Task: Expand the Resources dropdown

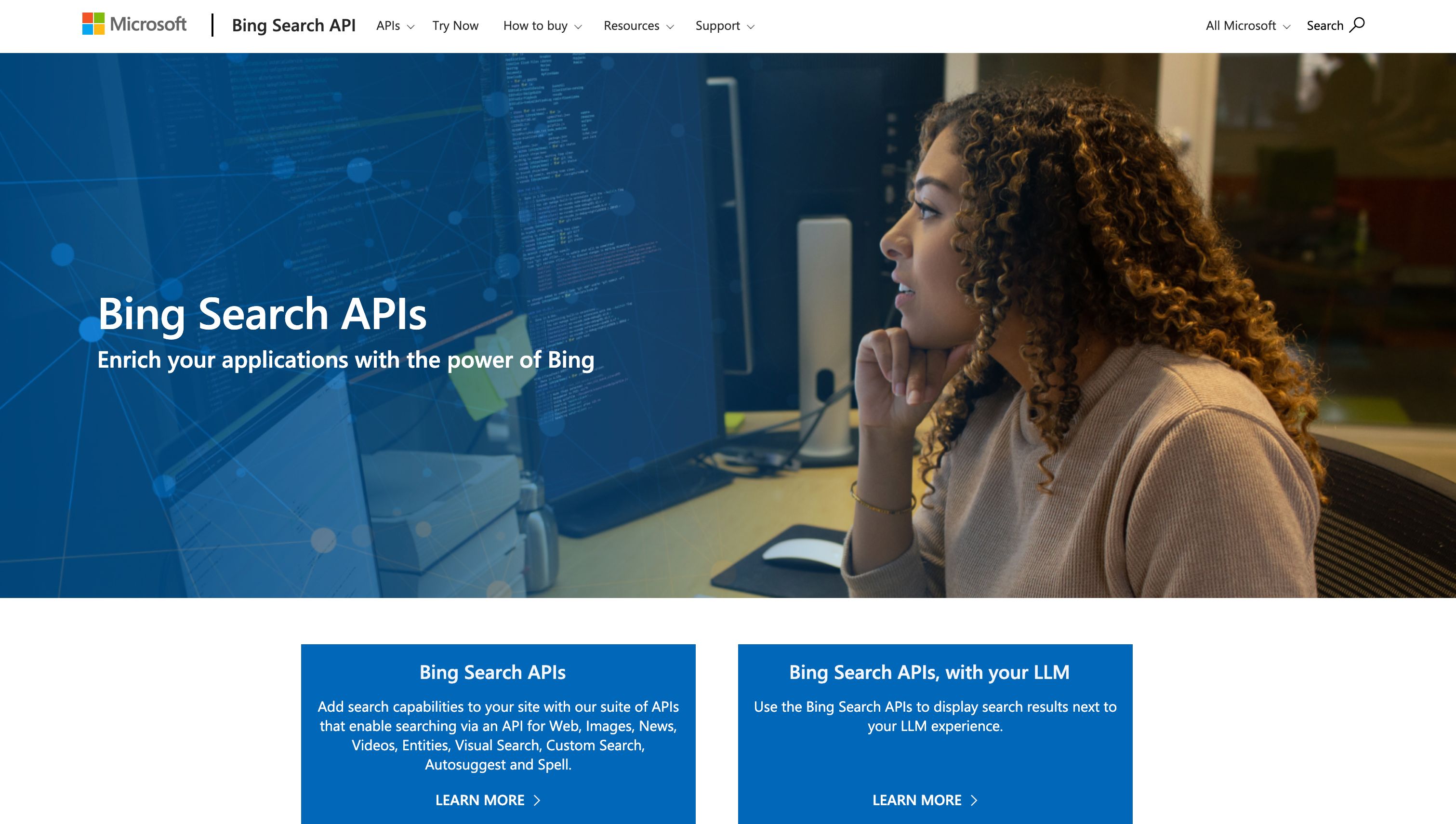Action: [639, 26]
